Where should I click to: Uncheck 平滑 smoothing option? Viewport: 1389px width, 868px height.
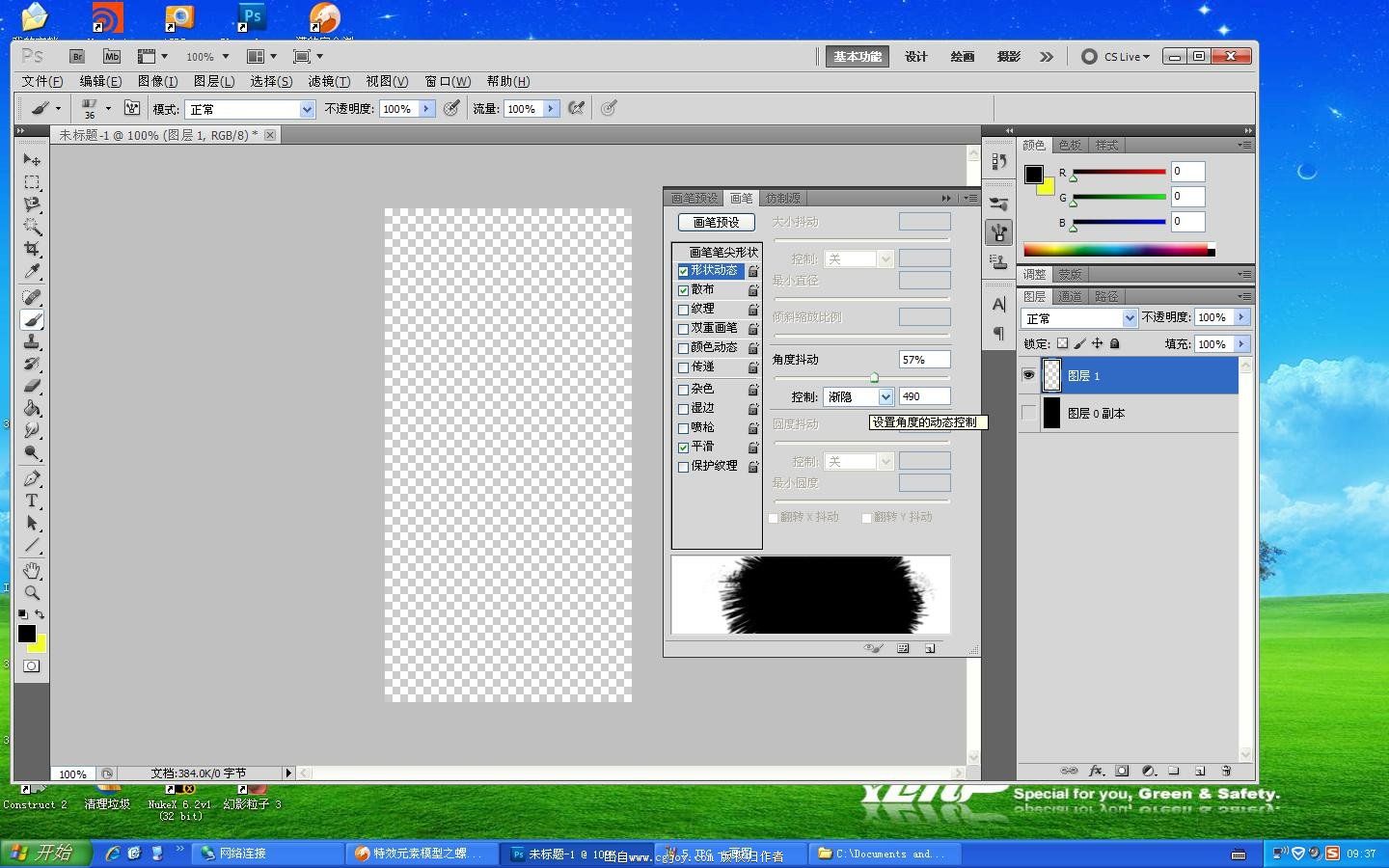[x=684, y=448]
